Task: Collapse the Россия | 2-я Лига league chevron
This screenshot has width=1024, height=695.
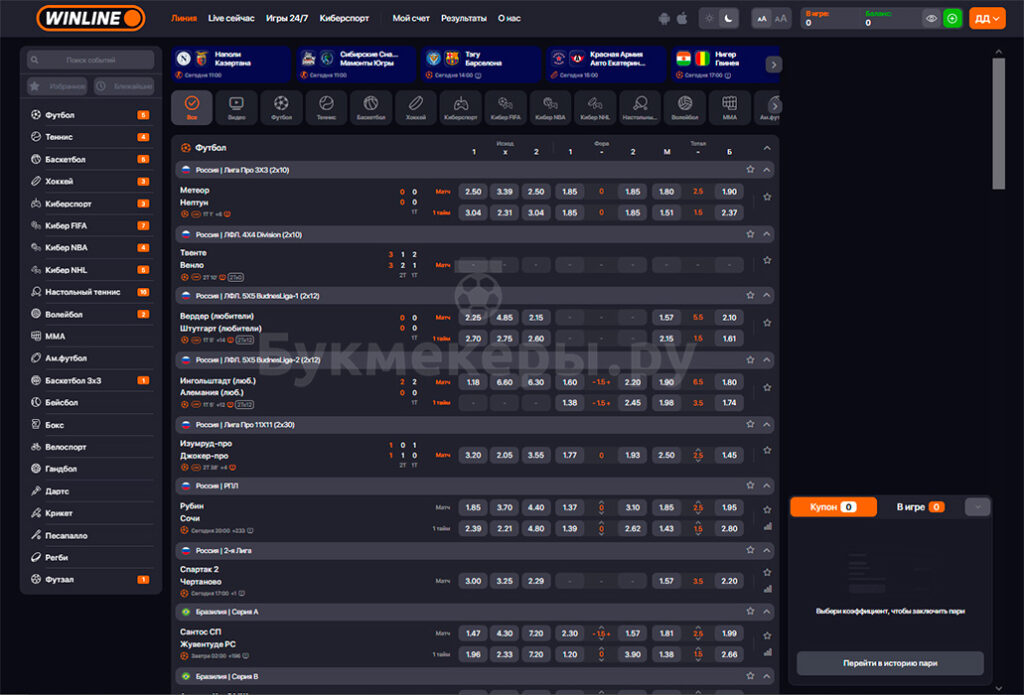Action: coord(767,550)
